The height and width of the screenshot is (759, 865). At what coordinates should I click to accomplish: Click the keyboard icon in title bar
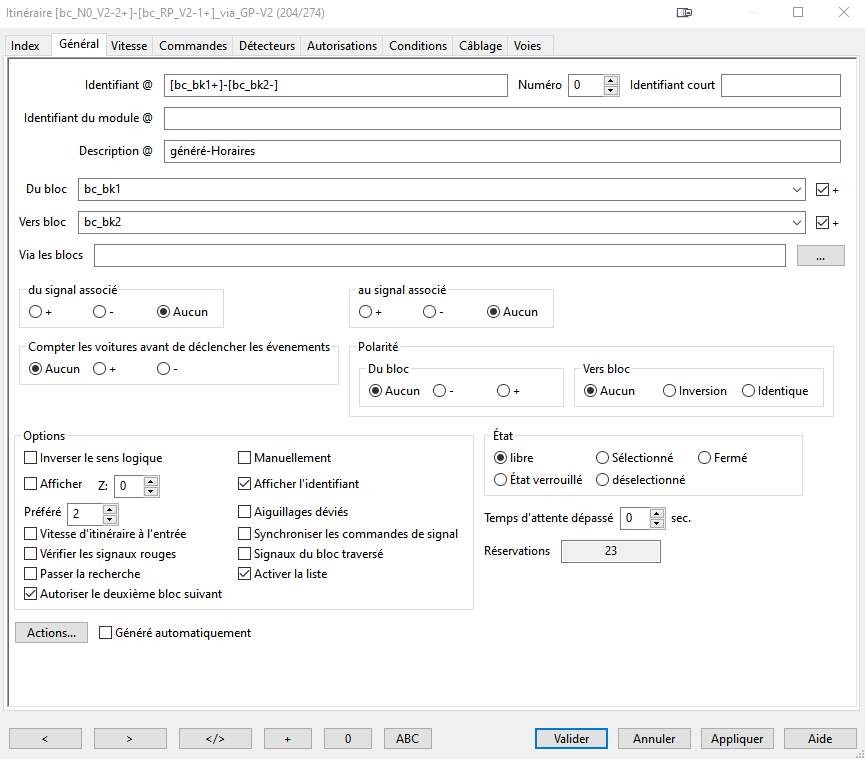click(x=684, y=13)
